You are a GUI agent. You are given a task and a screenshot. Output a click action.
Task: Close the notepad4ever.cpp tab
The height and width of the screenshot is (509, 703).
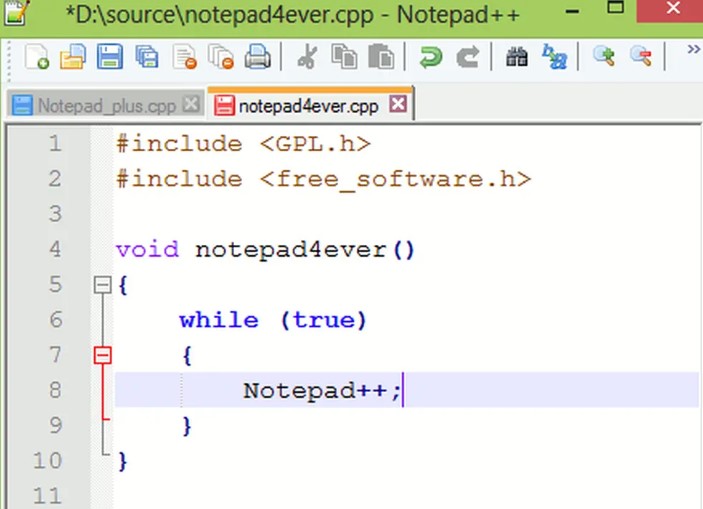(398, 104)
